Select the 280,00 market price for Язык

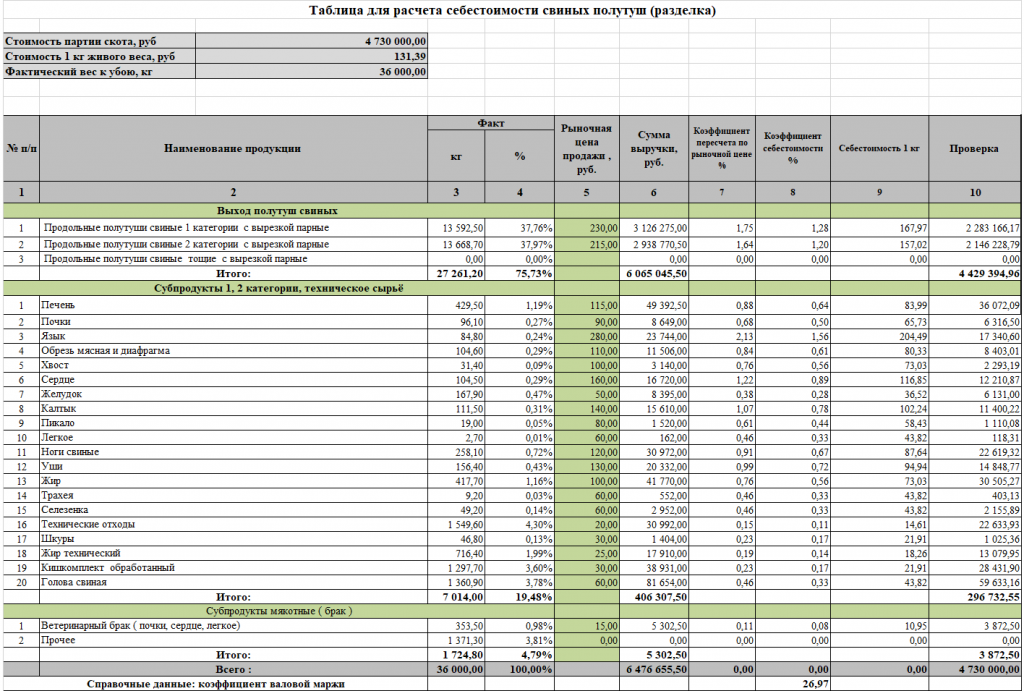click(x=586, y=337)
